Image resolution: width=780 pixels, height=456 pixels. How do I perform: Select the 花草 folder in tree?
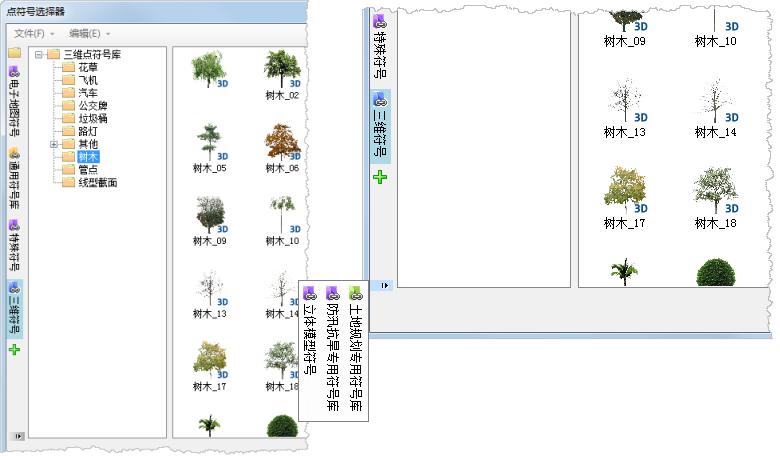(x=87, y=67)
